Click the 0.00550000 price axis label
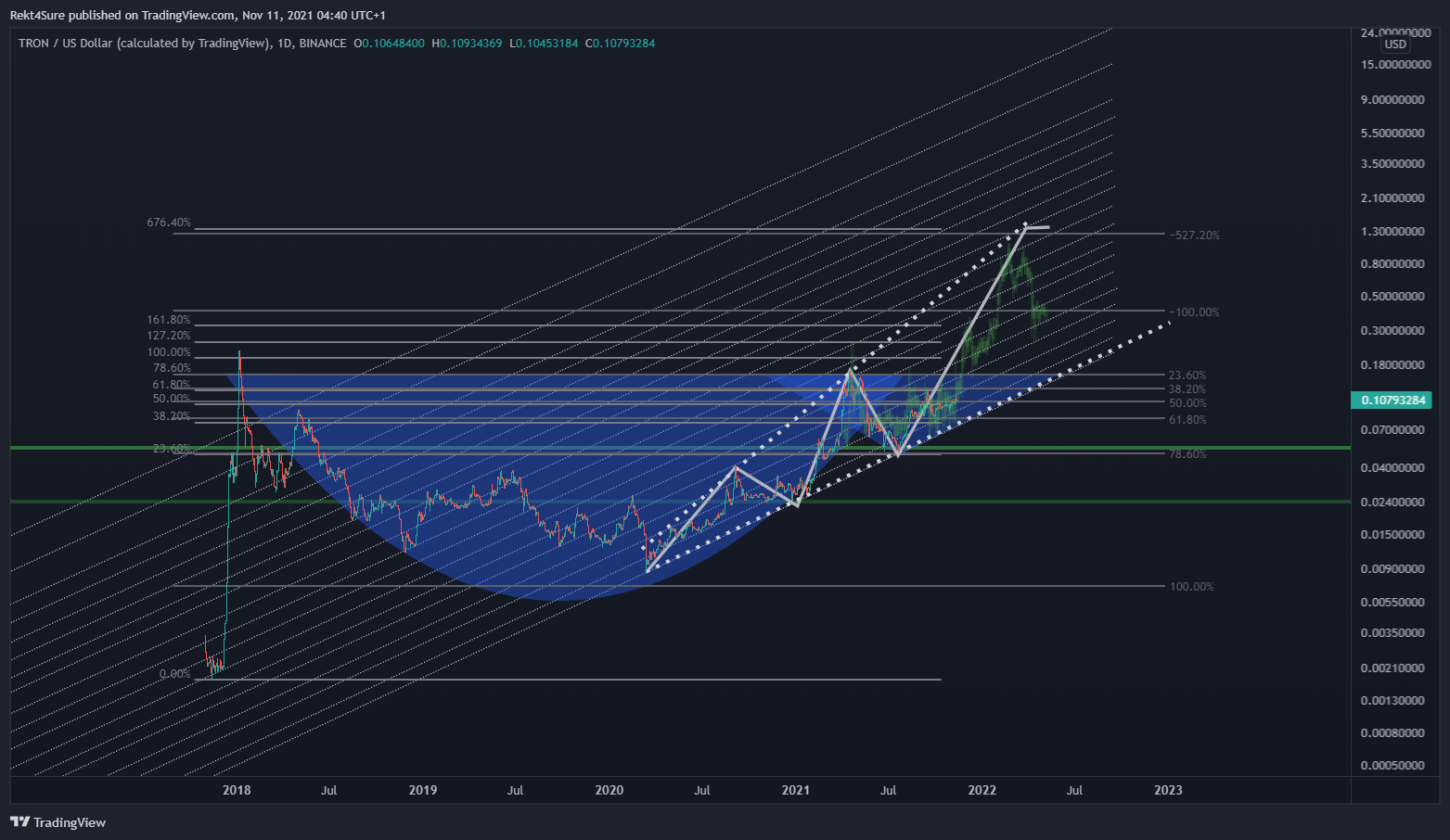Screen dimensions: 1450x840 (x=1392, y=603)
